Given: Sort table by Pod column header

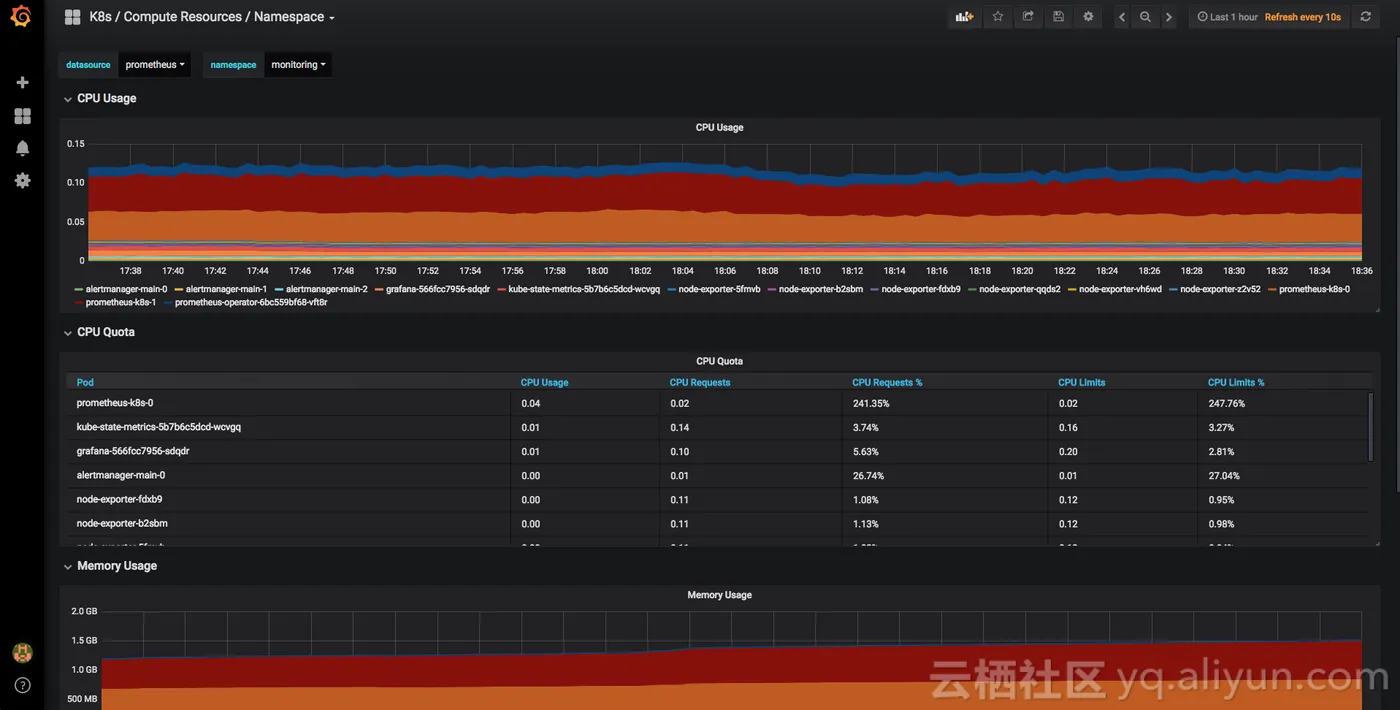Looking at the screenshot, I should [x=85, y=382].
